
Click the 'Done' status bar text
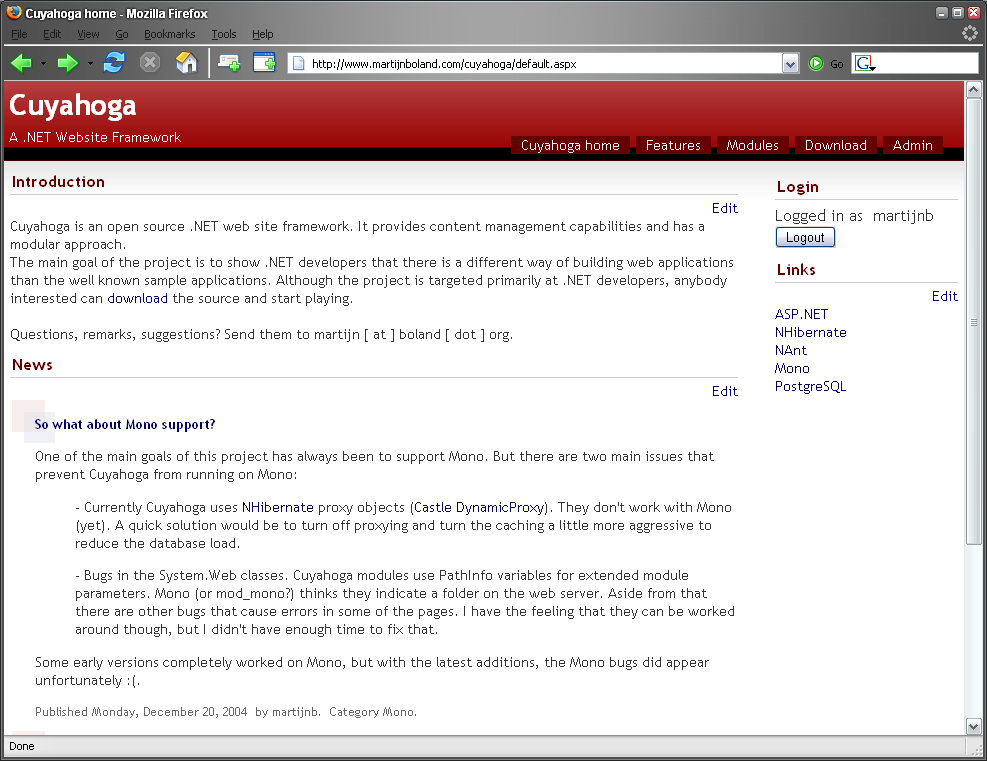(21, 746)
